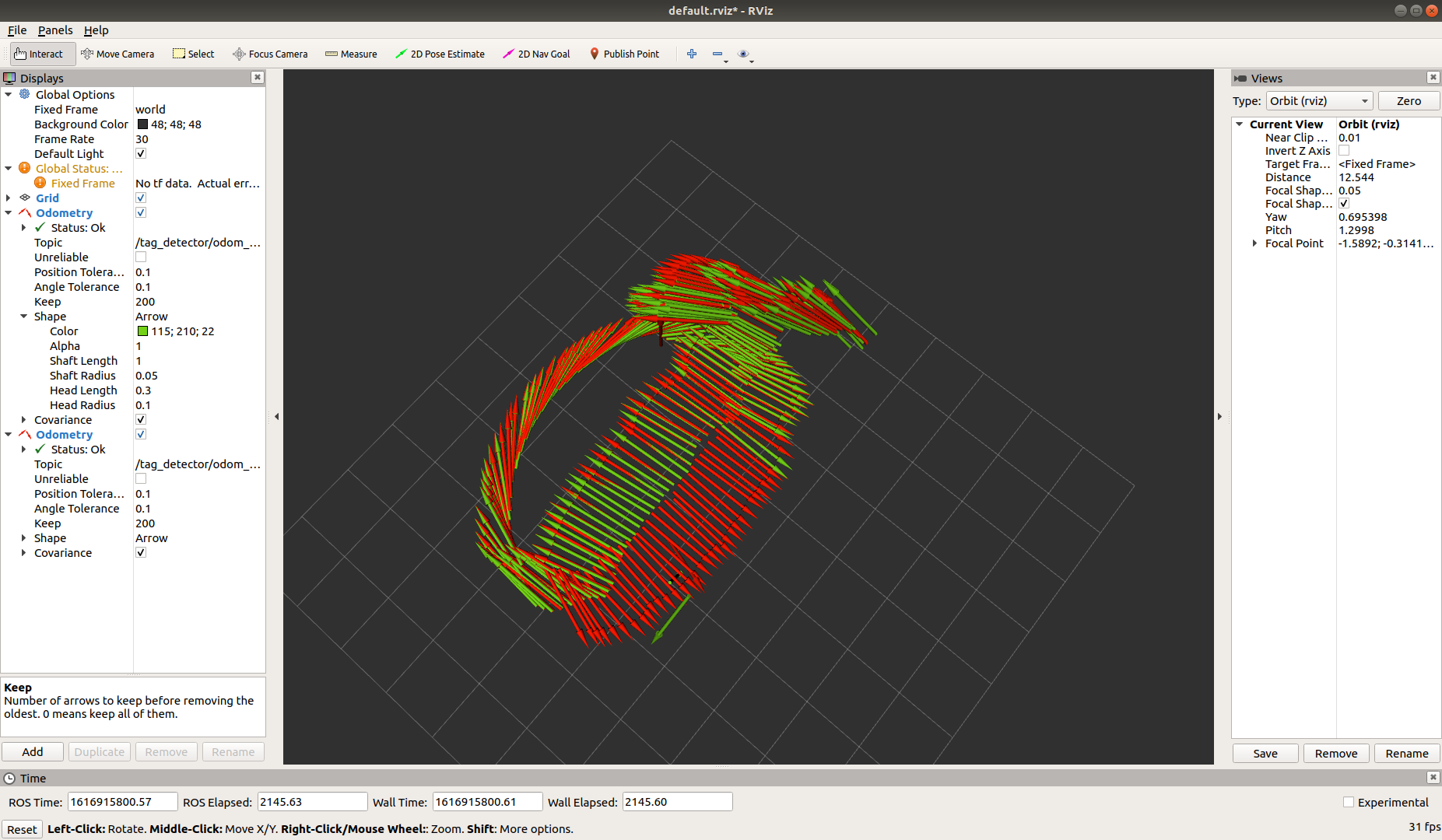Pick the Measure tool
1442x840 pixels.
[351, 54]
